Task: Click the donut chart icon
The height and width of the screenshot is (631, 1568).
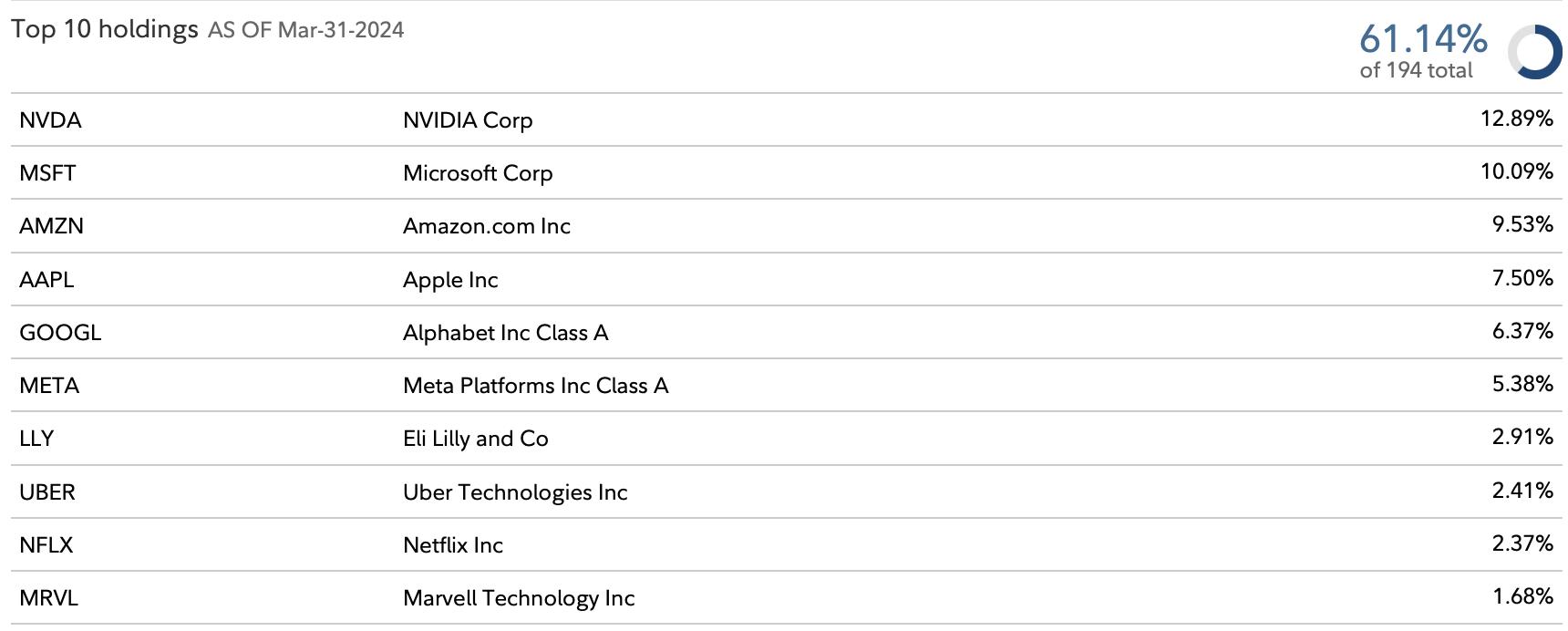Action: tap(1534, 52)
